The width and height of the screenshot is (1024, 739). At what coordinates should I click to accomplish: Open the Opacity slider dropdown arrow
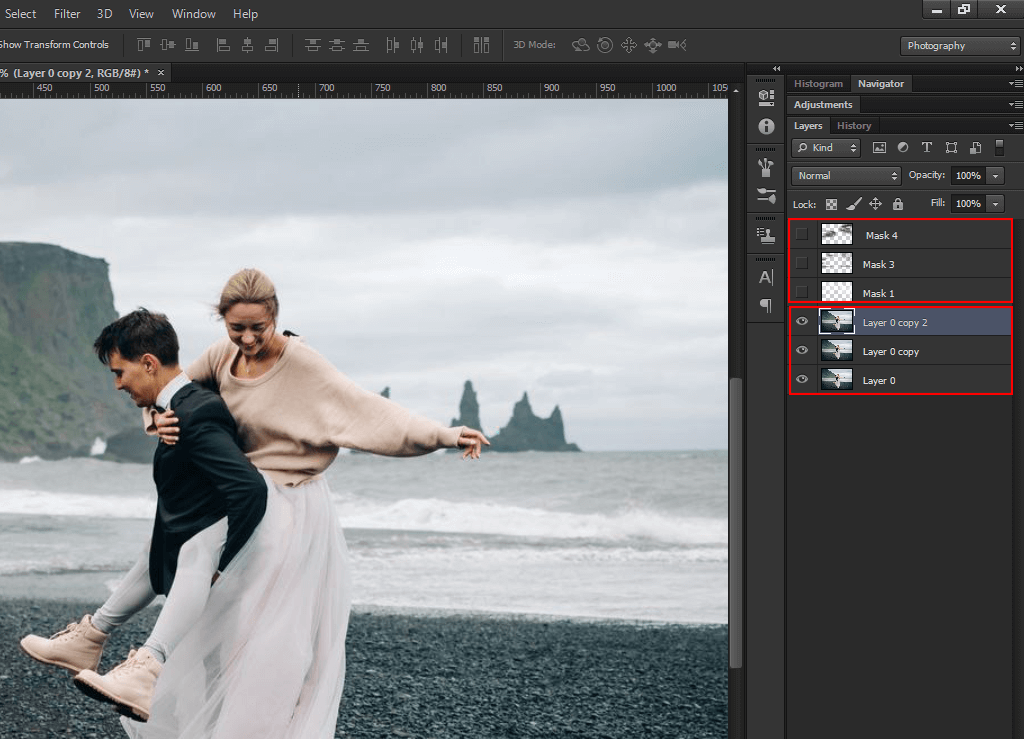pyautogui.click(x=995, y=176)
